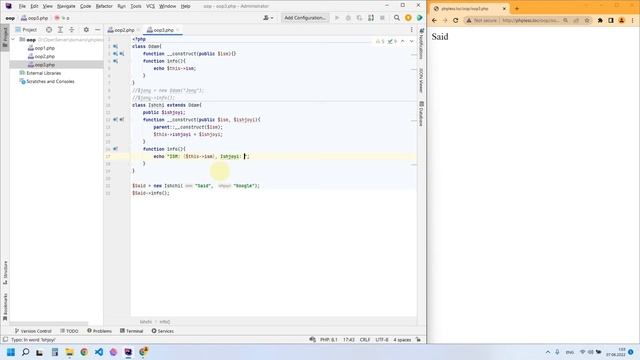Open the Navigate menu

[x=66, y=6]
